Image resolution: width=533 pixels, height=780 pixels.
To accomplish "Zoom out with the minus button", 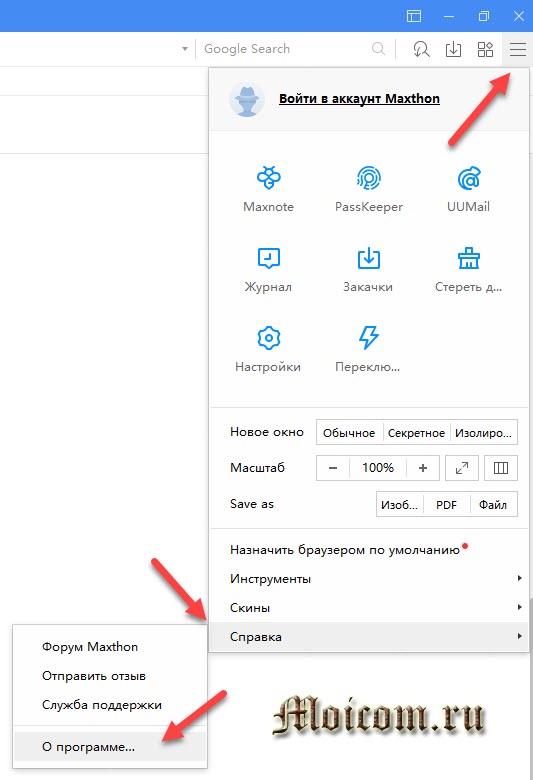I will click(x=333, y=468).
